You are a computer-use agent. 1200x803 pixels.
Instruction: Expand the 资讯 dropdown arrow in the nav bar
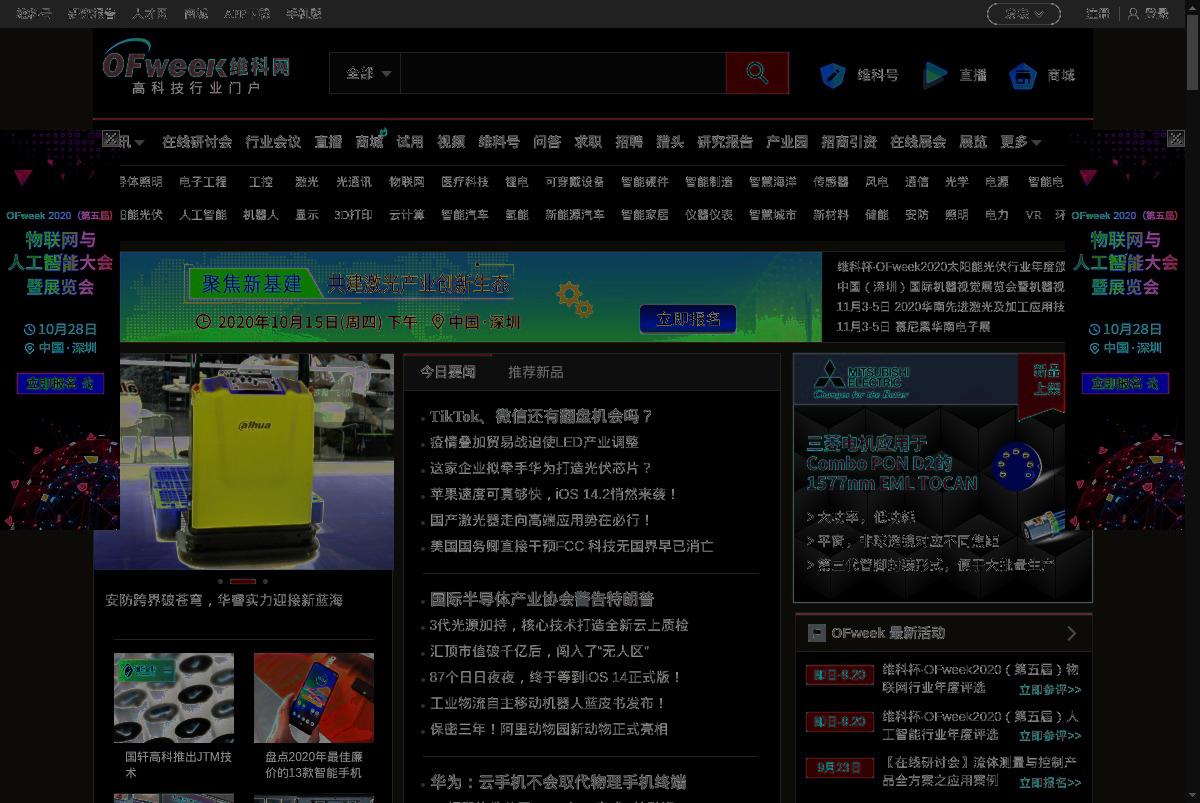pyautogui.click(x=139, y=143)
